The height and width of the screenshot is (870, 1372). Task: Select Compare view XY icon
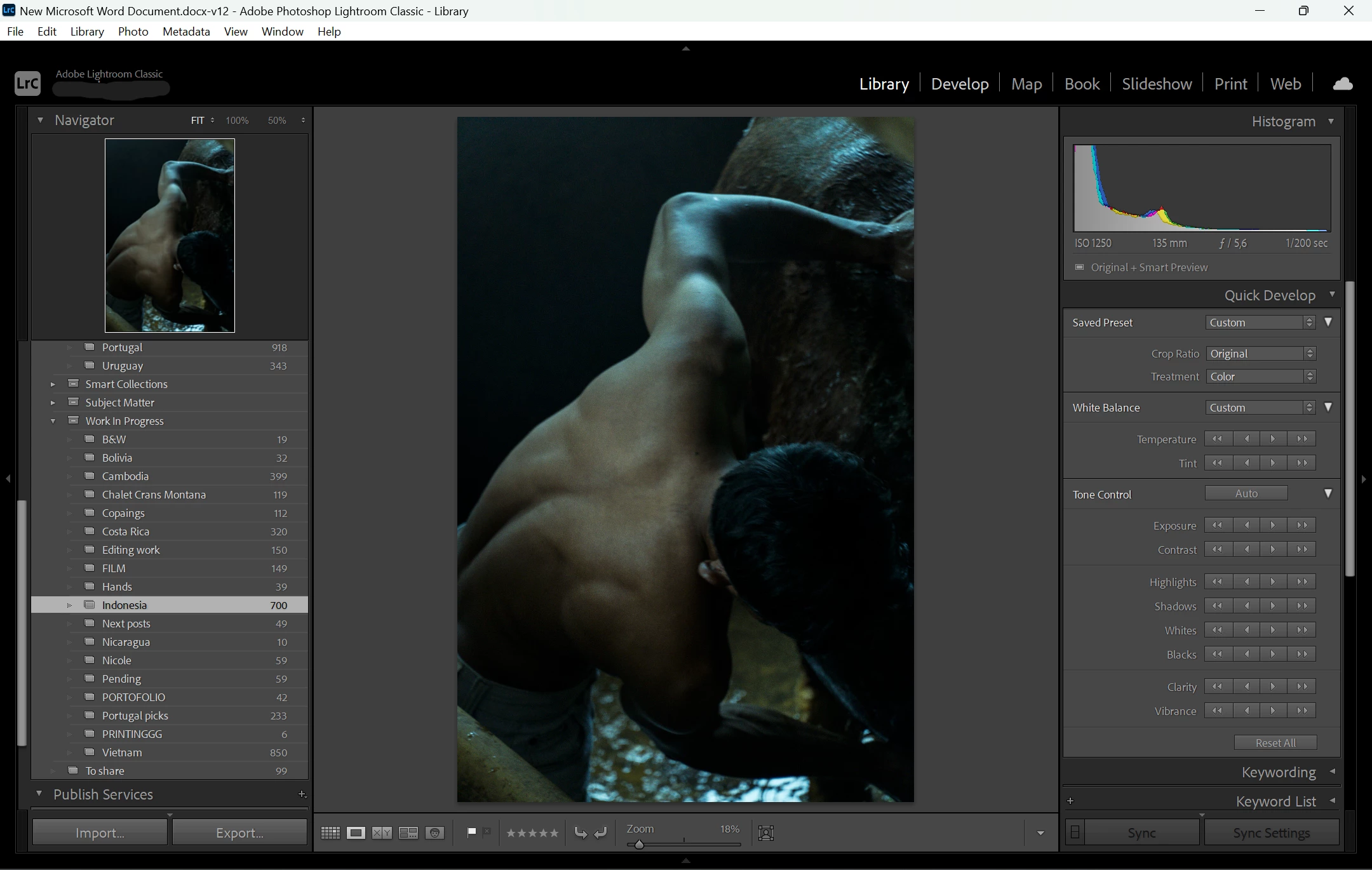(382, 833)
